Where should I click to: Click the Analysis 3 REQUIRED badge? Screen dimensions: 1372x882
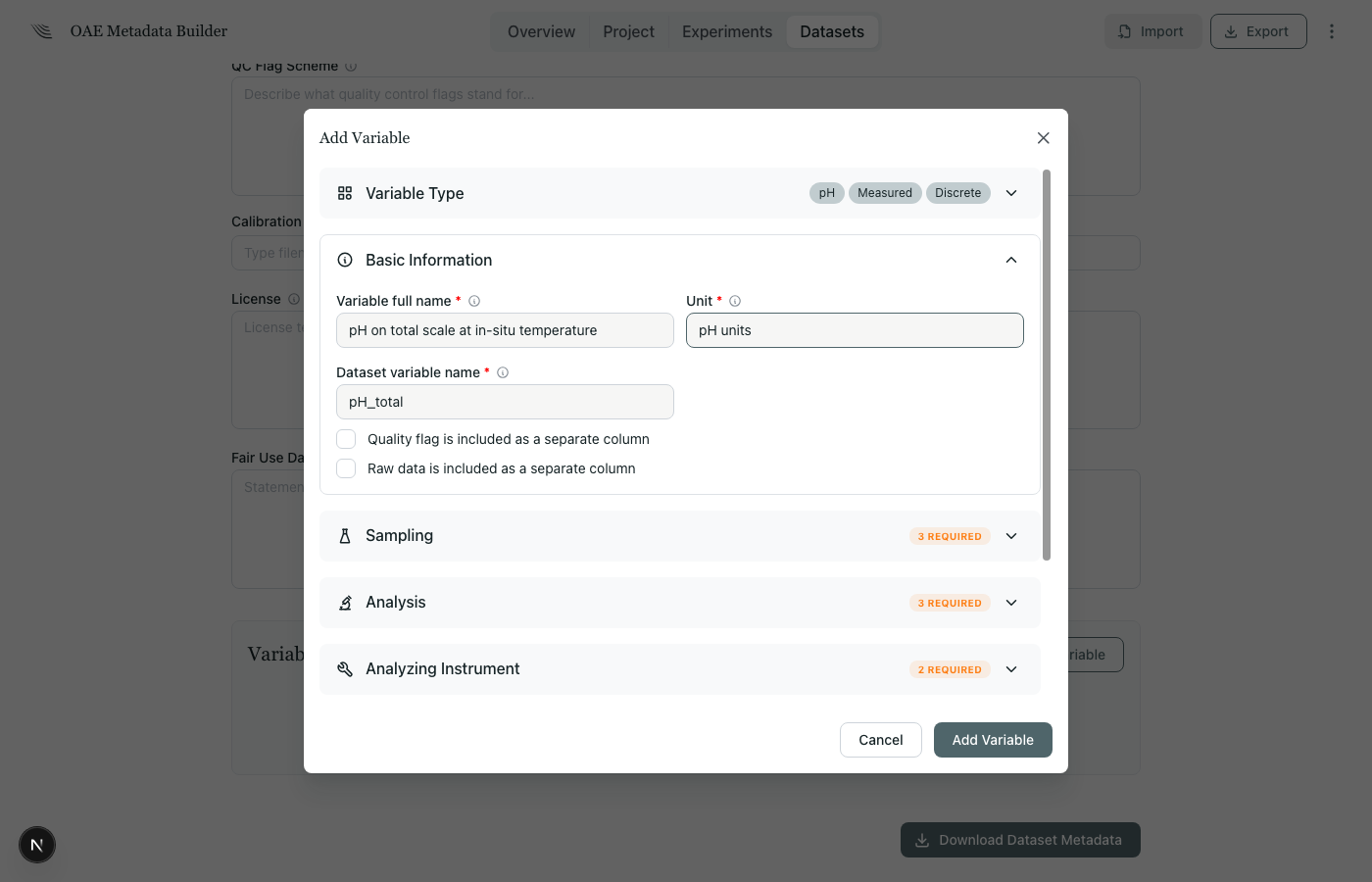tap(950, 603)
